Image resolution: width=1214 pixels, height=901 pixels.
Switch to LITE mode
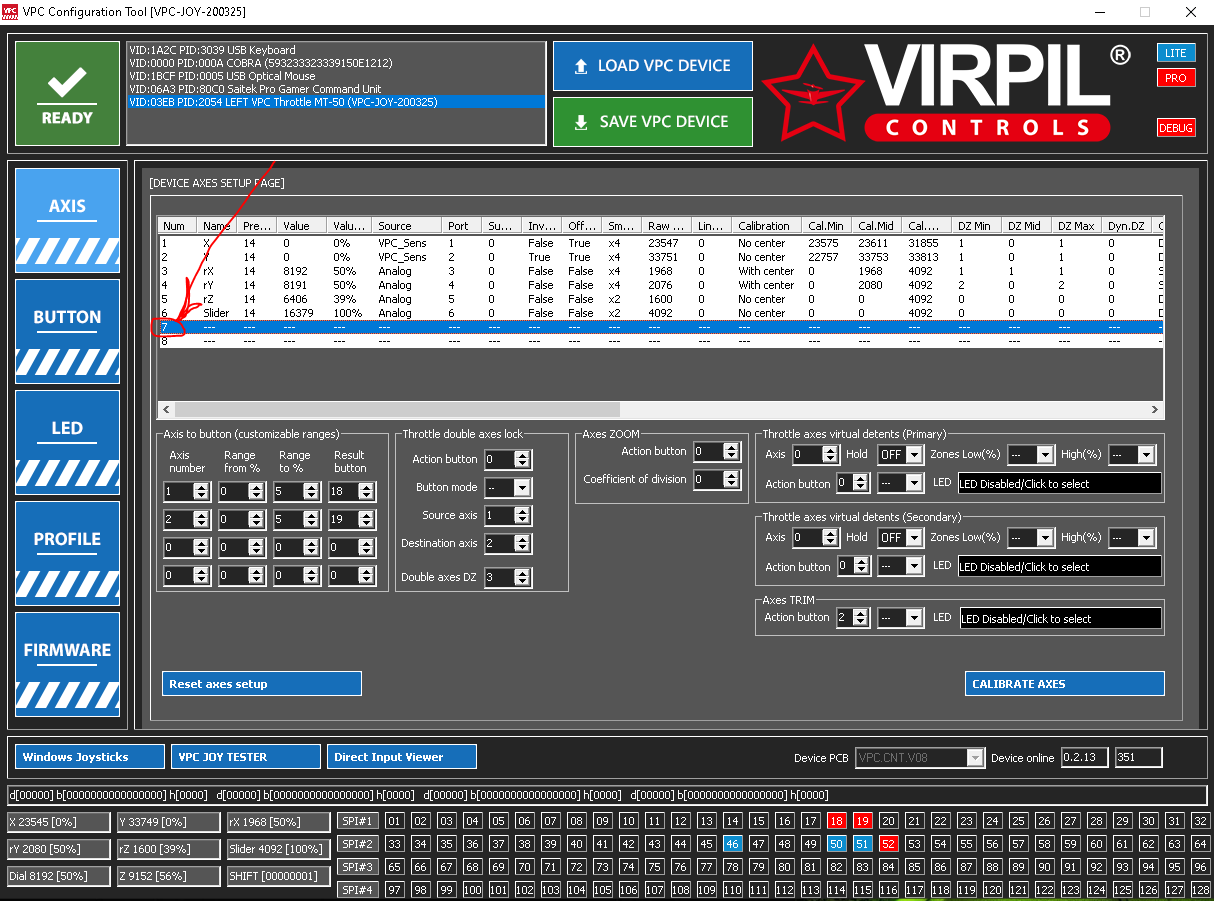(x=1176, y=53)
